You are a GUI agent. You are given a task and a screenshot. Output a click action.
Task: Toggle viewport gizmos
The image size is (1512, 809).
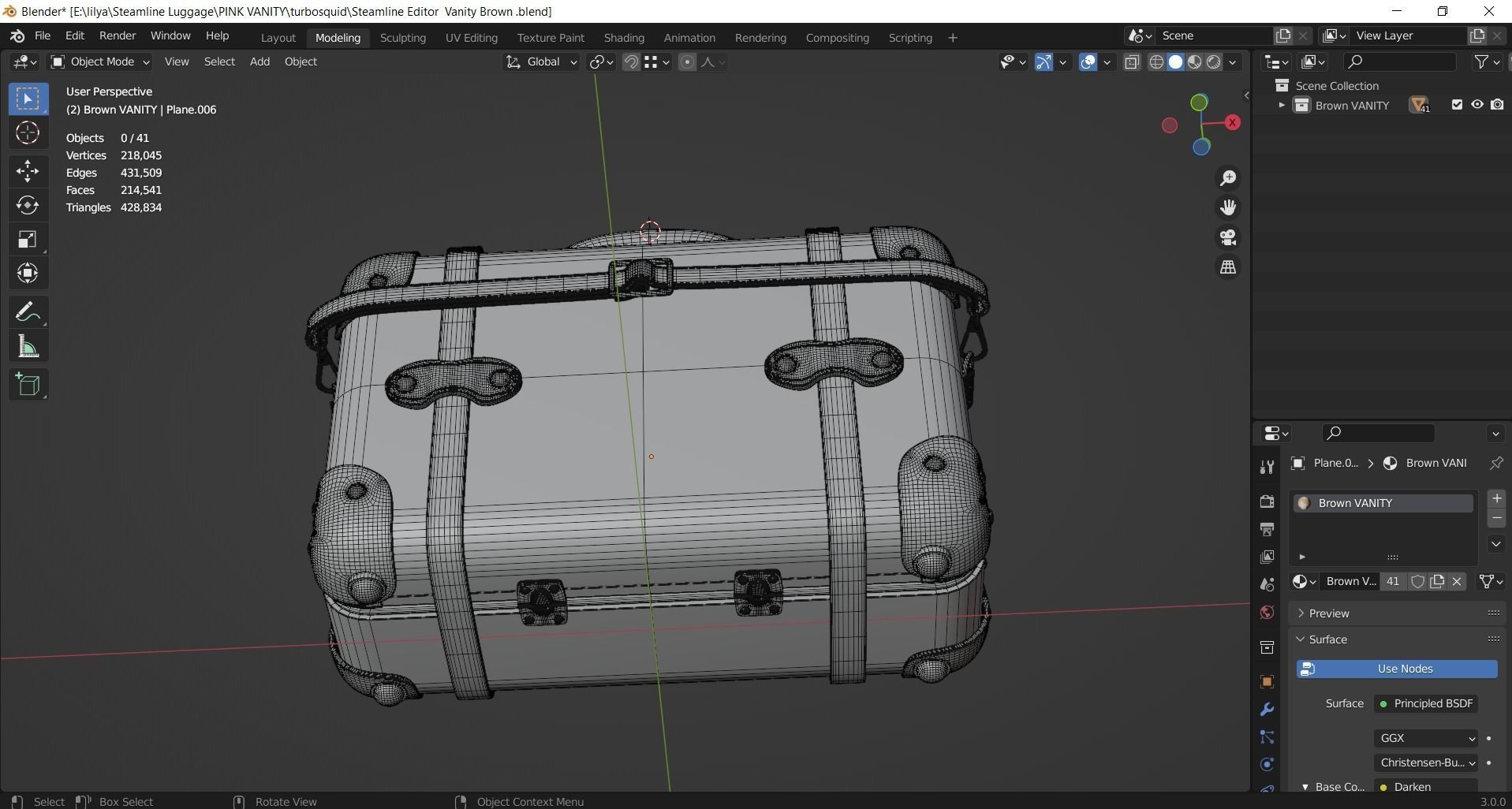1043,62
